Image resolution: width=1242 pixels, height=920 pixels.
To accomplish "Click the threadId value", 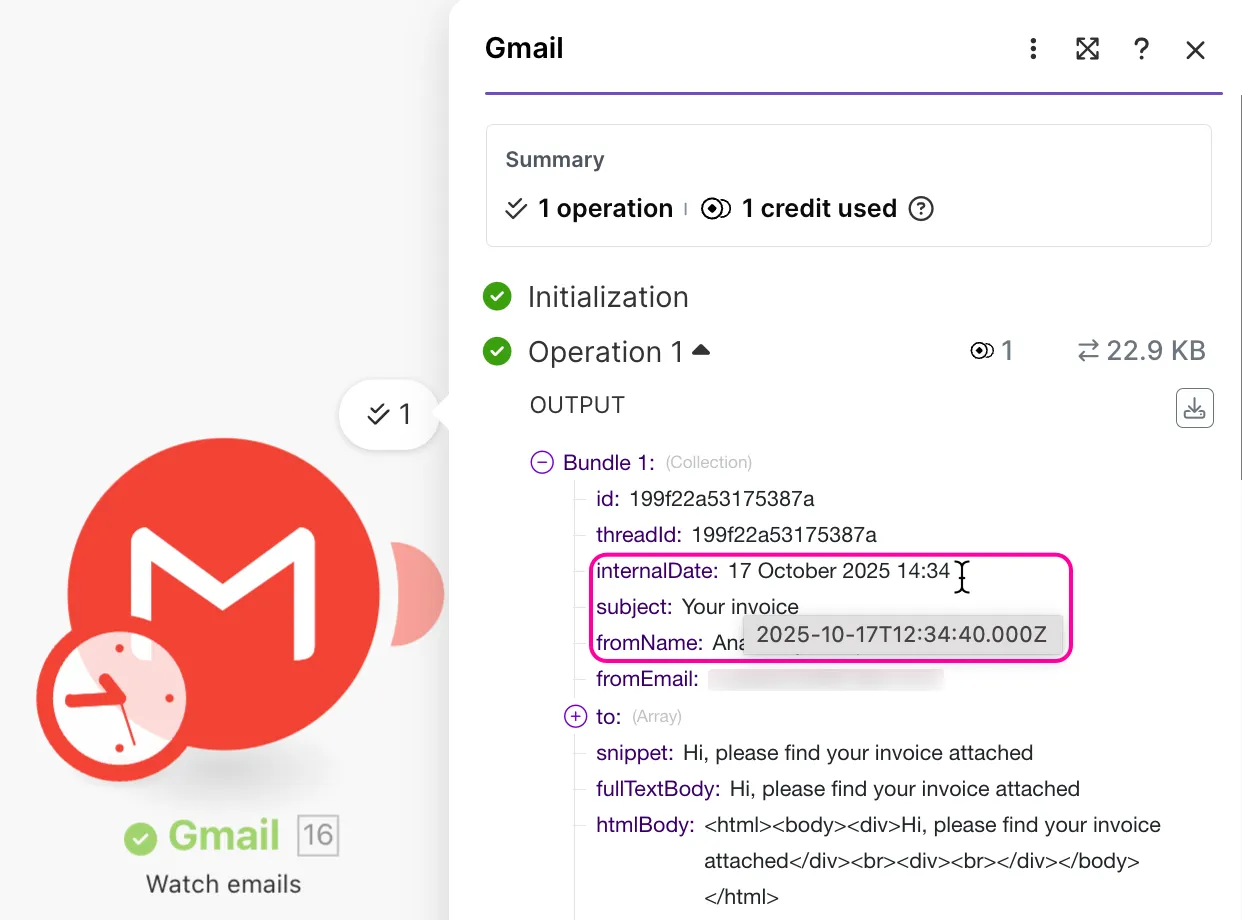I will pyautogui.click(x=784, y=534).
